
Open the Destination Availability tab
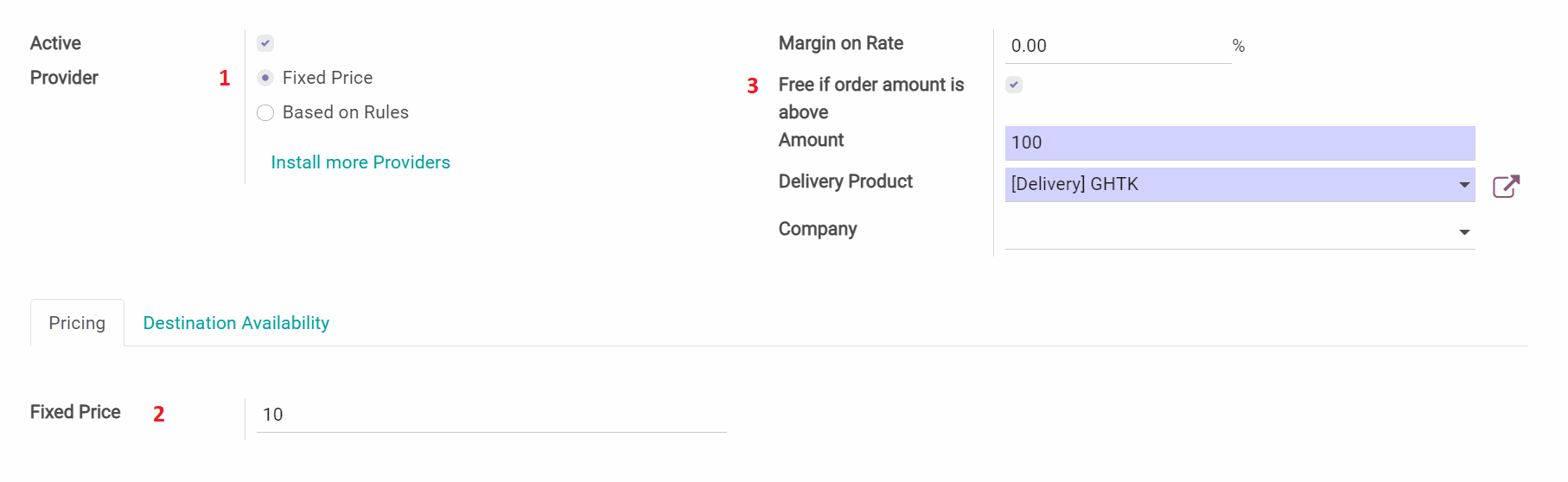click(x=236, y=323)
